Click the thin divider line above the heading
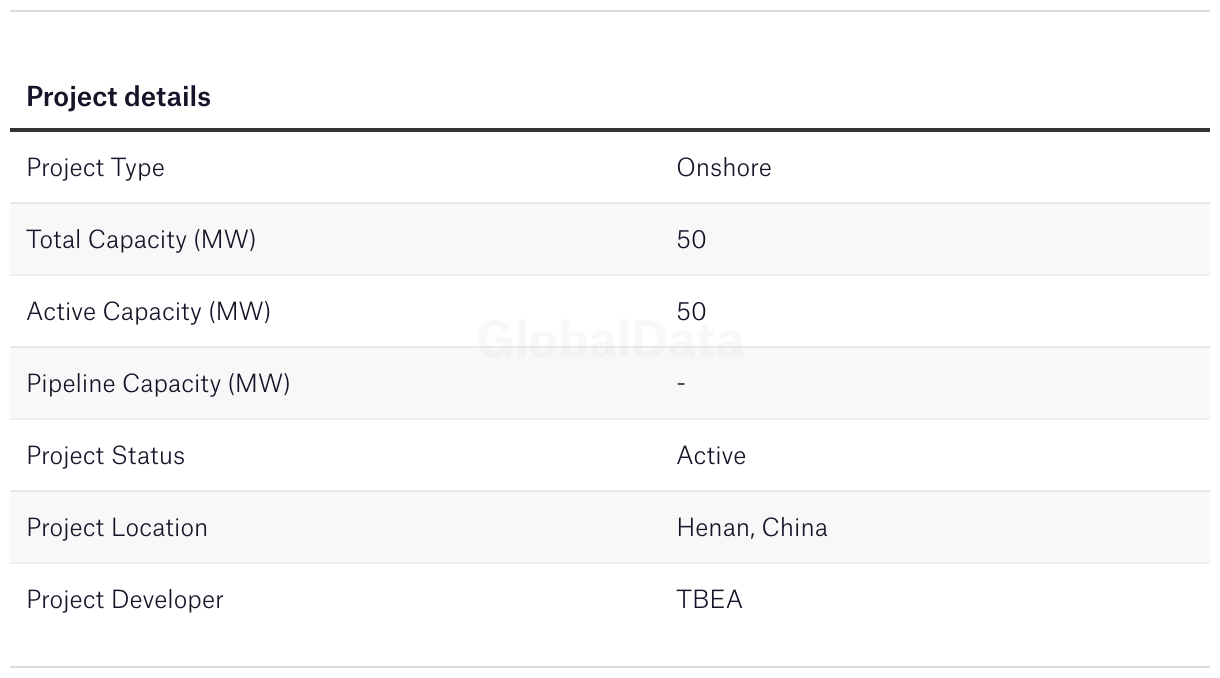The image size is (1220, 678). pos(610,11)
